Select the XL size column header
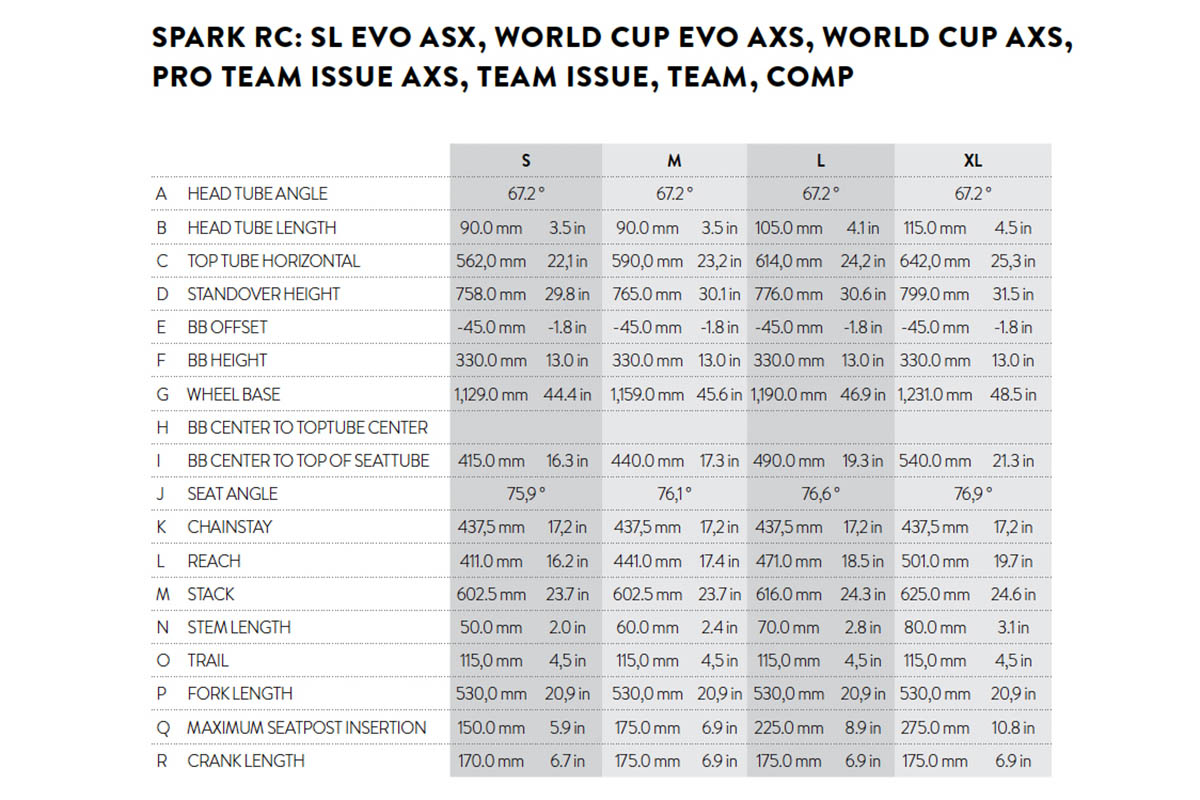The image size is (1200, 800). (x=972, y=160)
